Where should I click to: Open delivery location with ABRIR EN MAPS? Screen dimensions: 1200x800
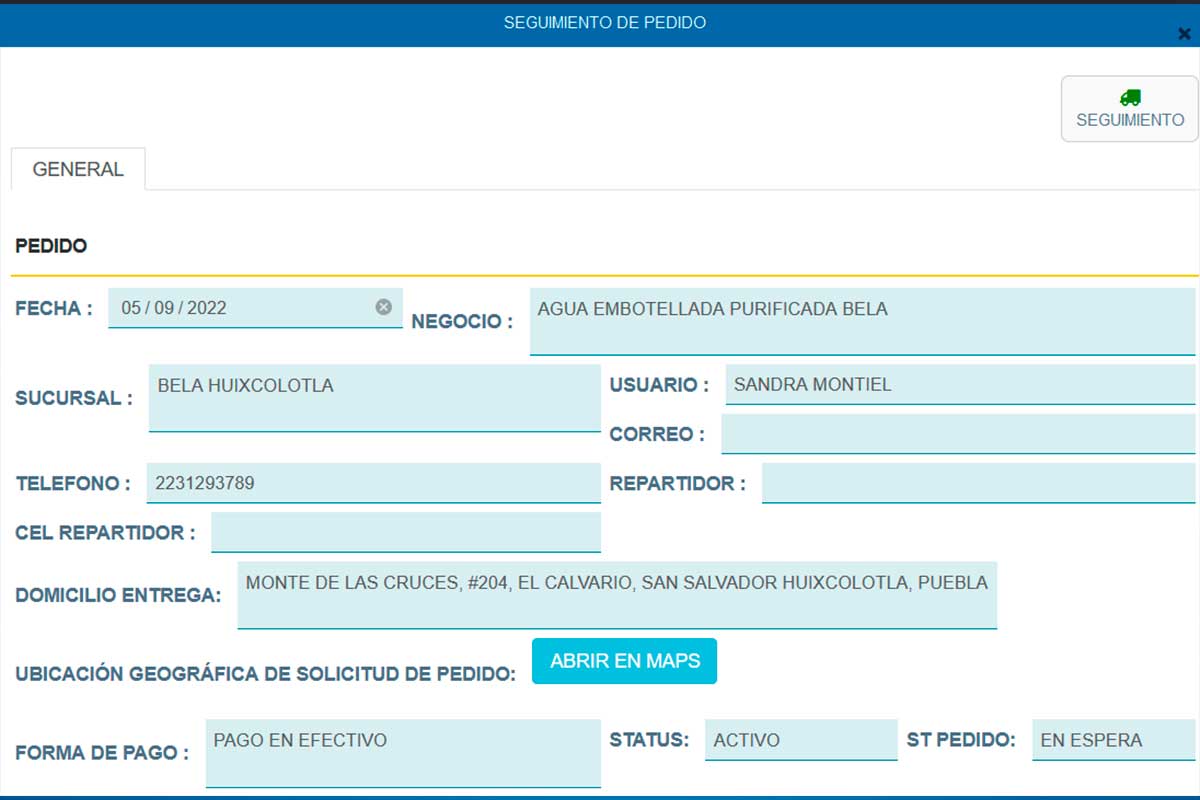click(624, 661)
